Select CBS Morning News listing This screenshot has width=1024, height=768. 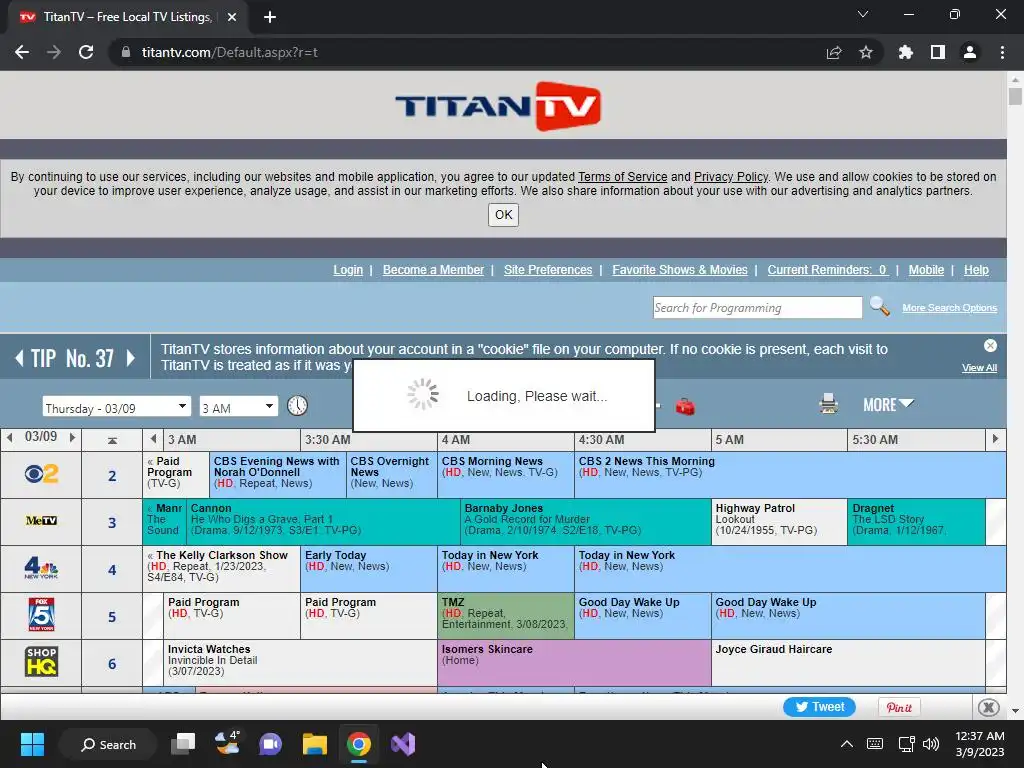pyautogui.click(x=505, y=475)
